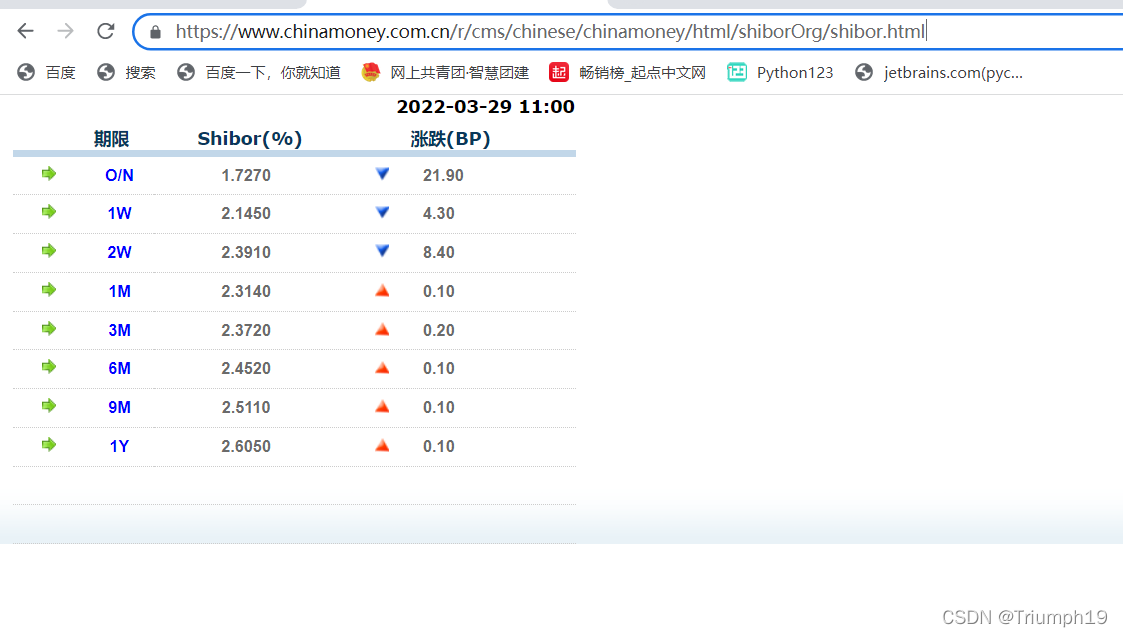The height and width of the screenshot is (637, 1123).
Task: Select the Shibor value 1.7270
Action: 246,176
